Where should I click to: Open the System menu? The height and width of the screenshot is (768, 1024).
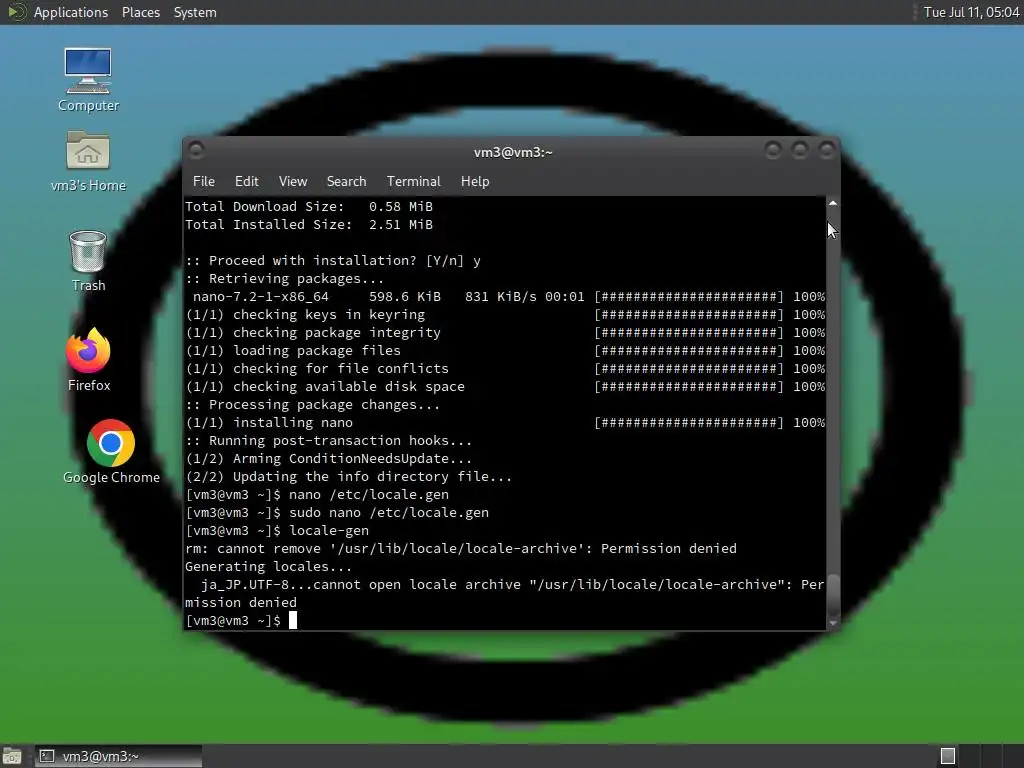pyautogui.click(x=195, y=12)
